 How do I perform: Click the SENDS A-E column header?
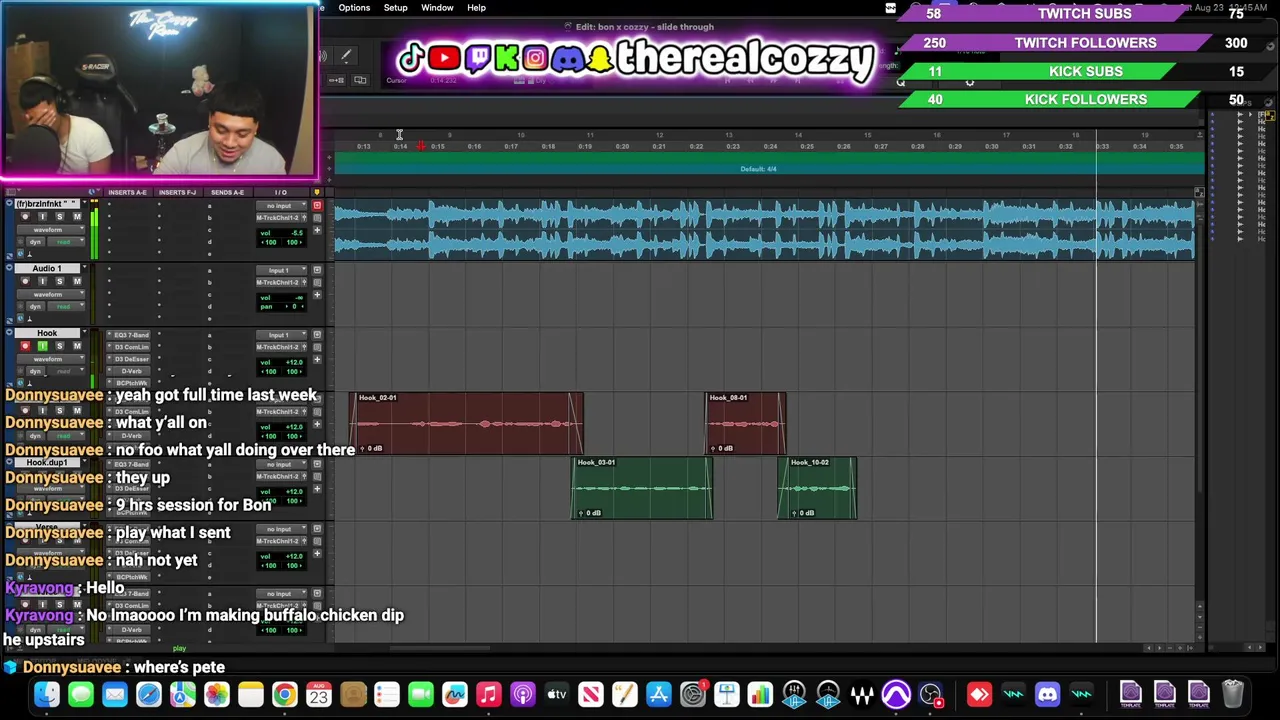227,192
